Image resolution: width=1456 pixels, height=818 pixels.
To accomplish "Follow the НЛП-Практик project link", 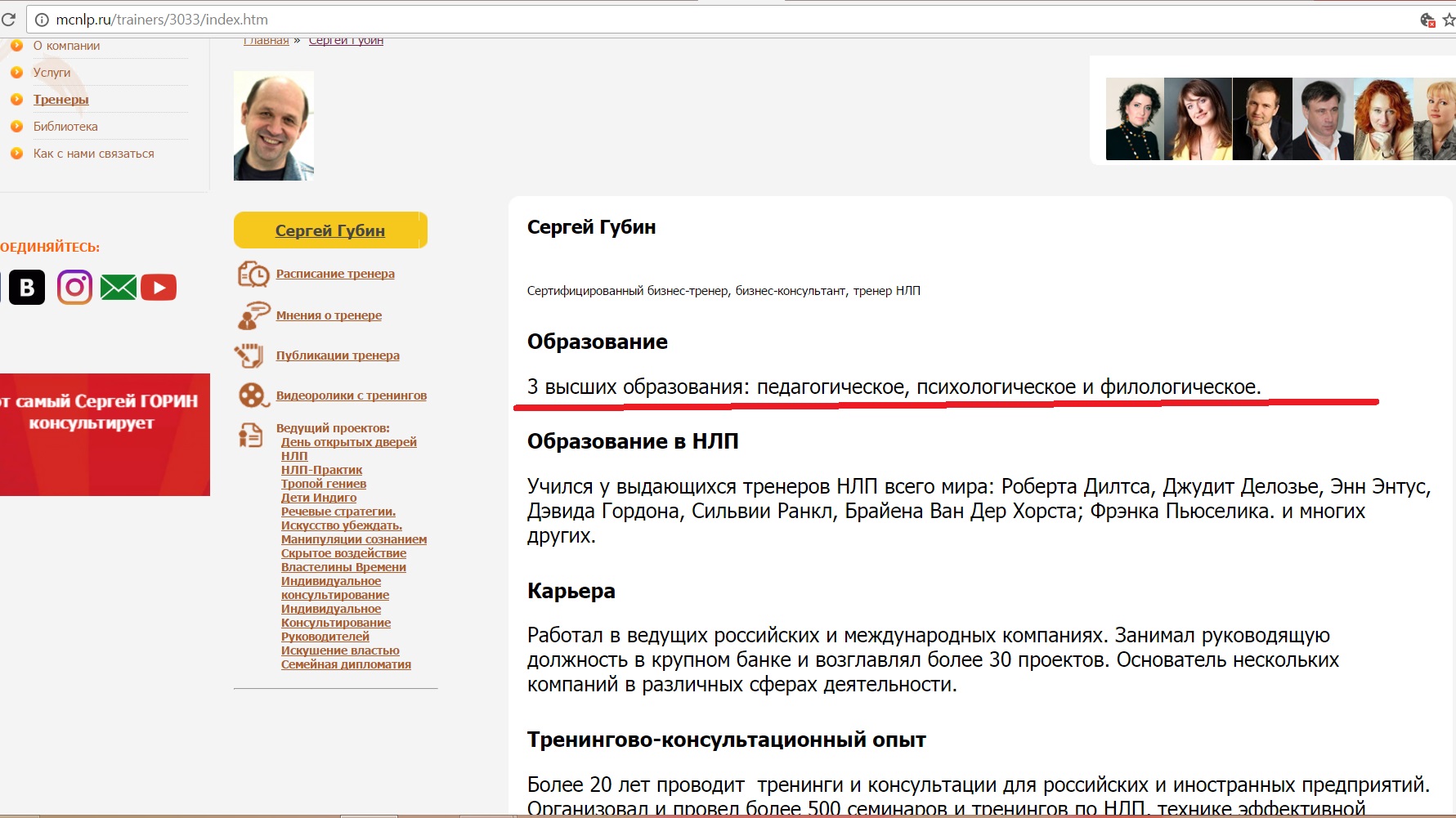I will click(321, 470).
